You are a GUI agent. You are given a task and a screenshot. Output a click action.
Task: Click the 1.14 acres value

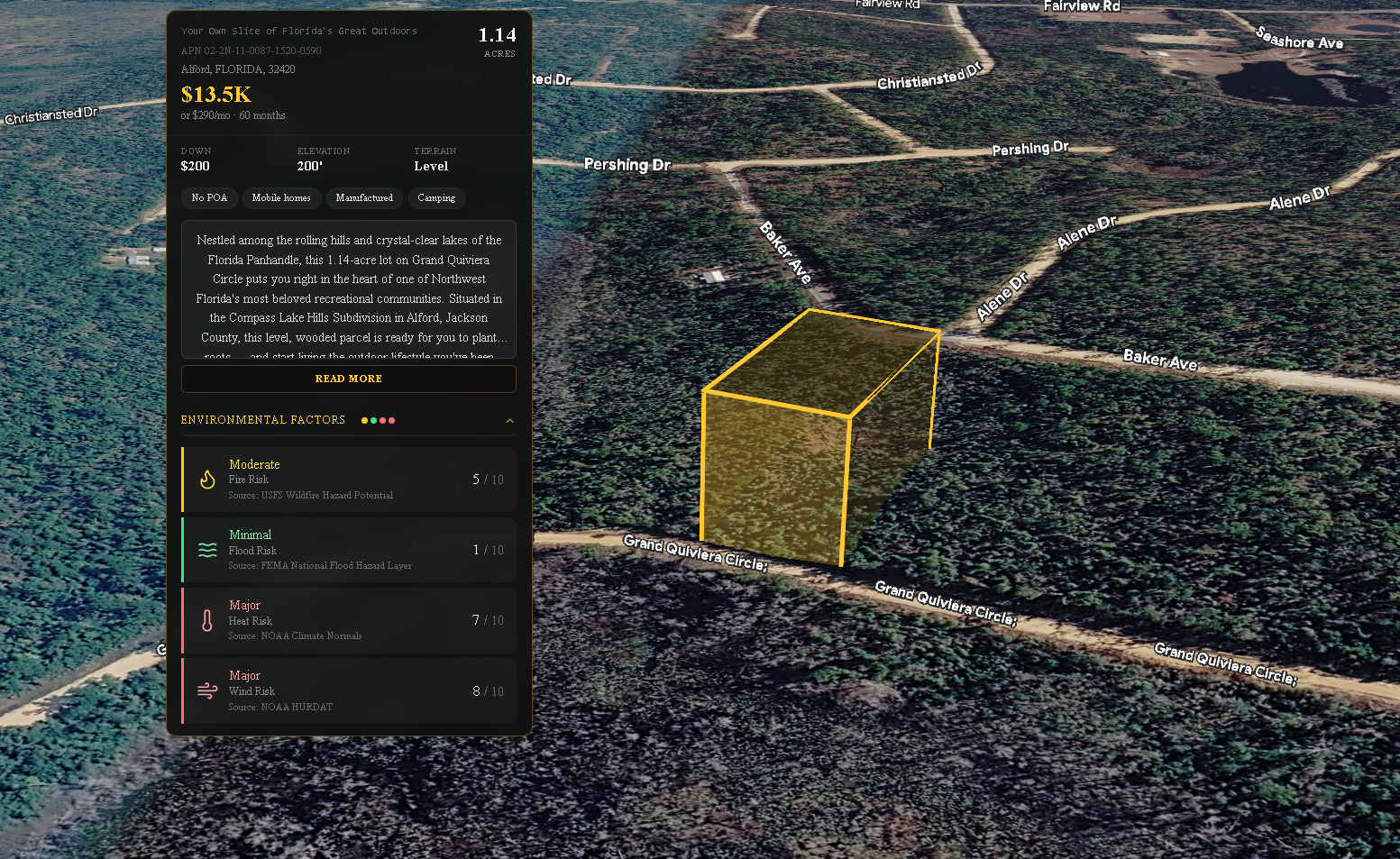click(497, 35)
